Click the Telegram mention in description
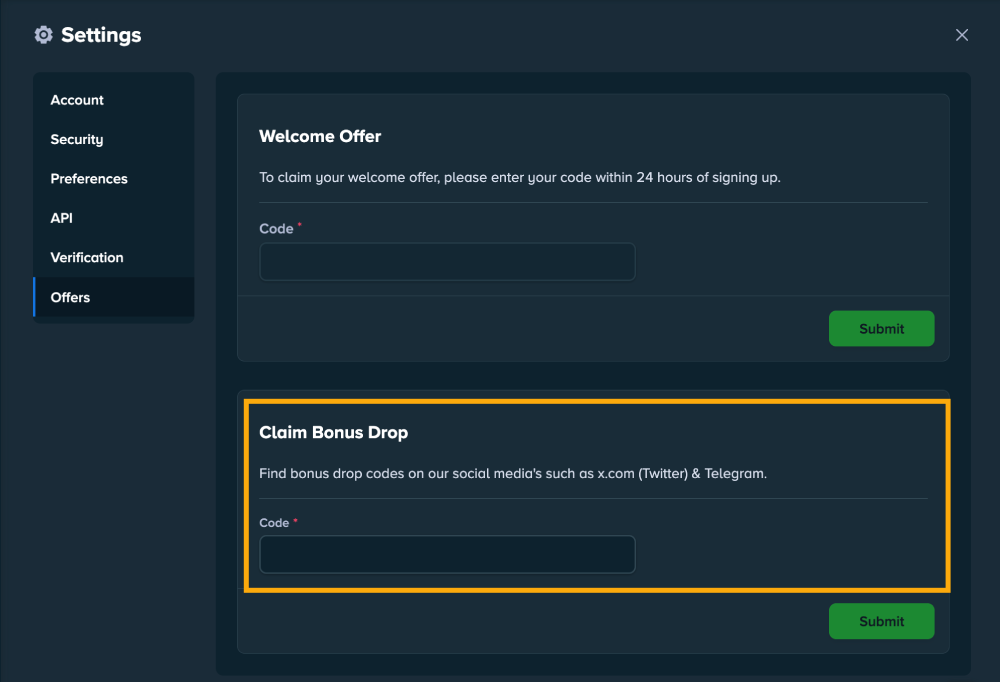 [x=735, y=474]
